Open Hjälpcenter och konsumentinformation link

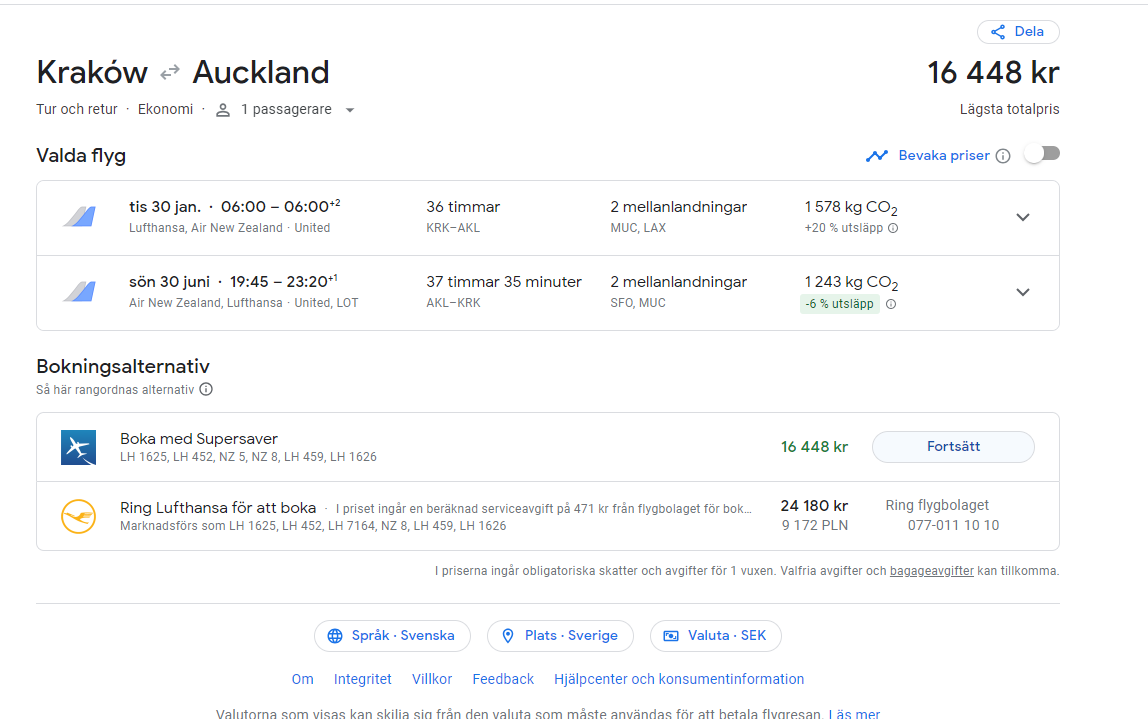pos(679,679)
